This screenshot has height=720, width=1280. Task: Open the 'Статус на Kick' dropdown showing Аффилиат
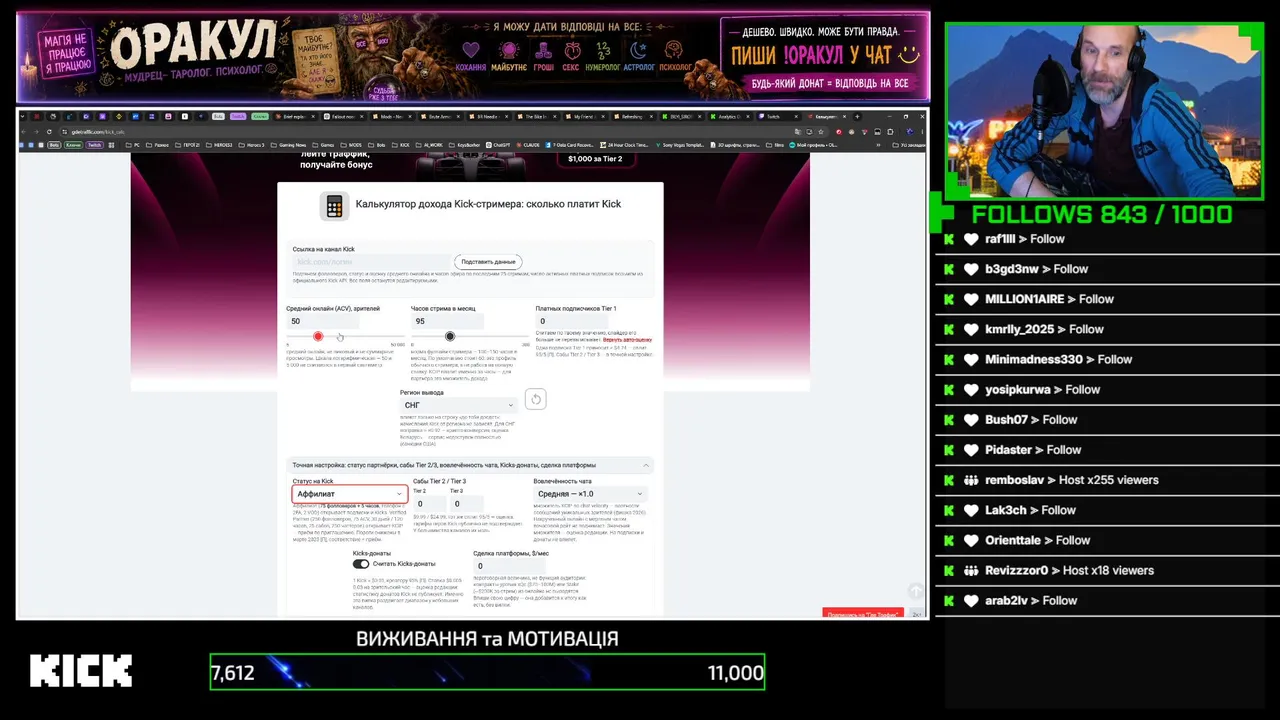tap(350, 494)
